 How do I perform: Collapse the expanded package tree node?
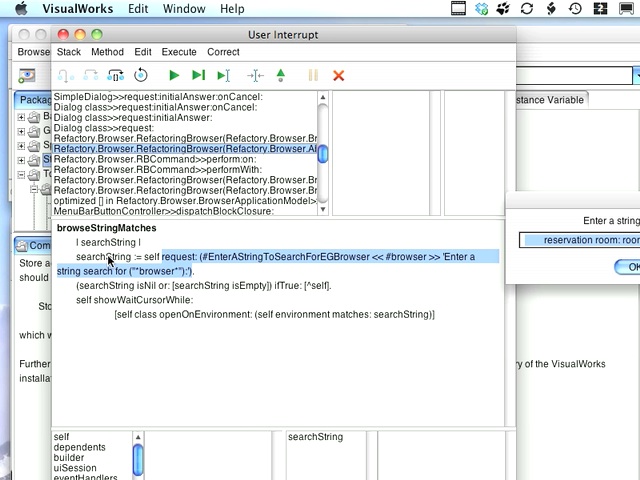tap(21, 175)
